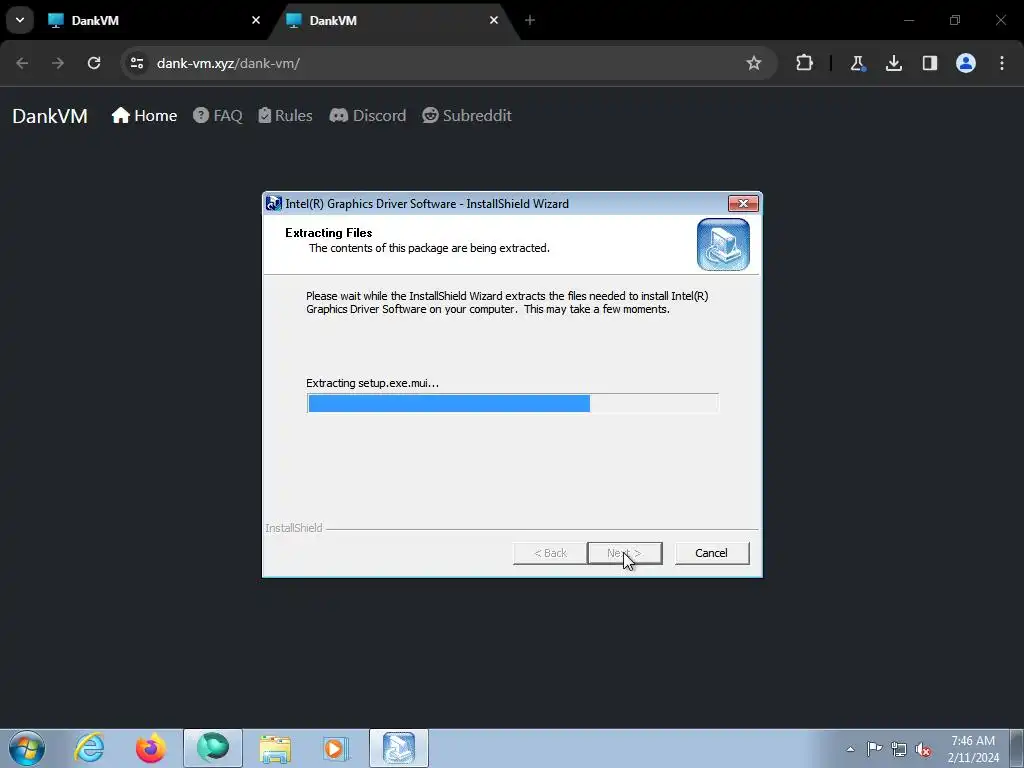Open Action Center flag icon

click(x=874, y=749)
